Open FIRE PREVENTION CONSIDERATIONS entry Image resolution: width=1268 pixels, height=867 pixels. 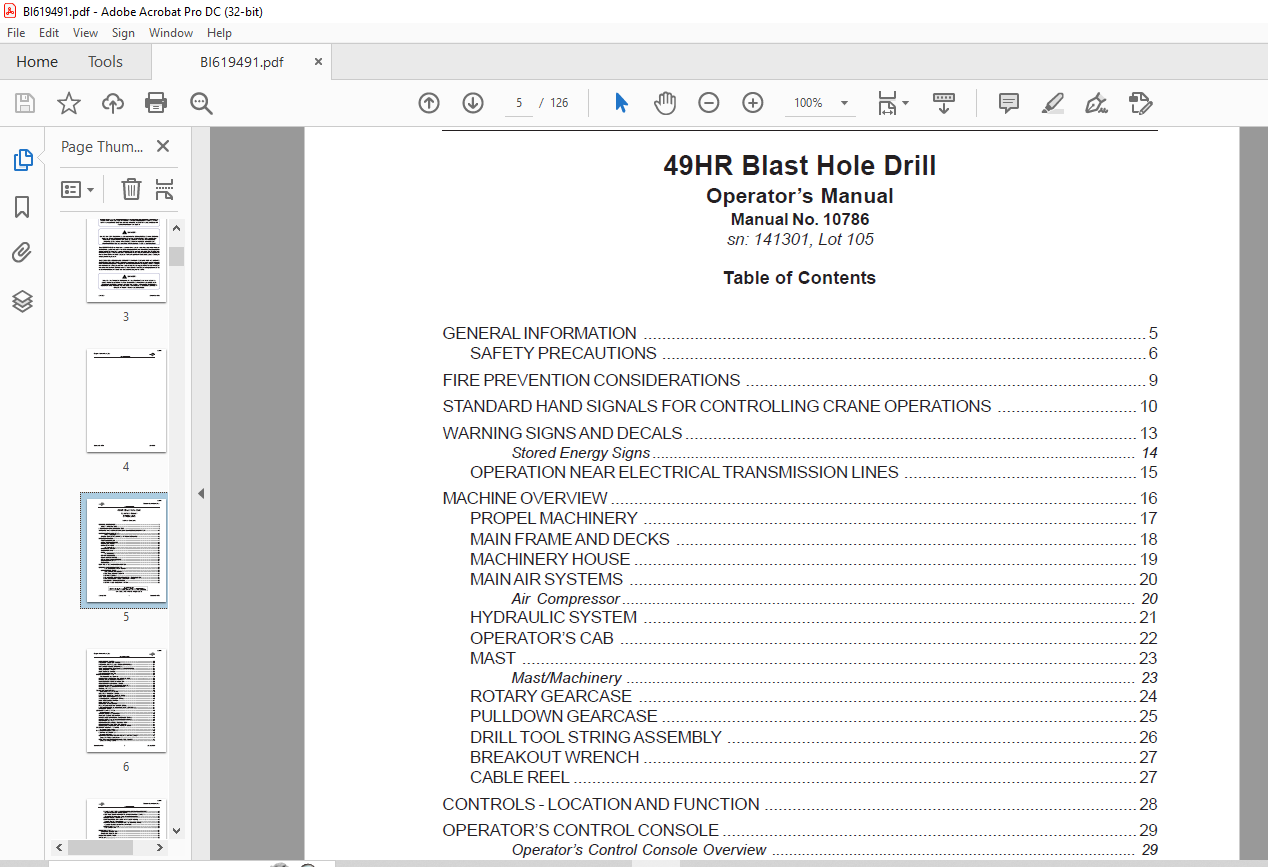point(799,380)
